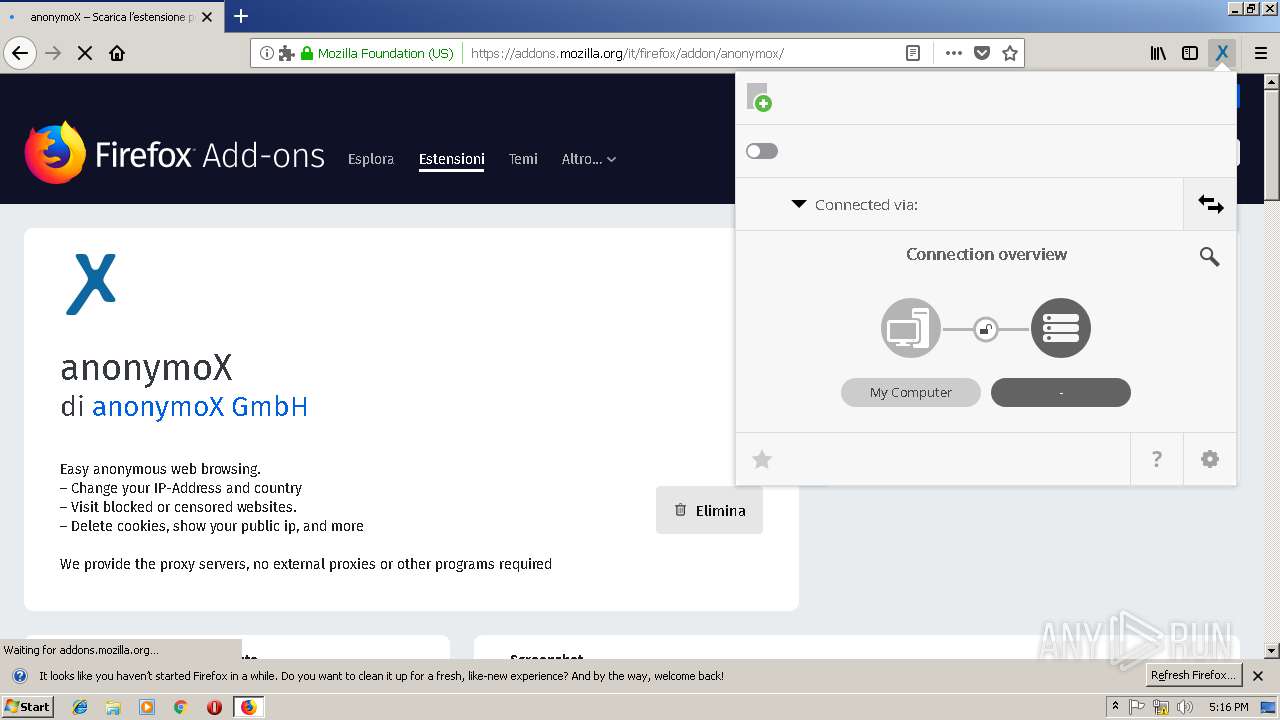Open the Library bookmarks icon
The width and height of the screenshot is (1280, 720).
tap(1158, 53)
